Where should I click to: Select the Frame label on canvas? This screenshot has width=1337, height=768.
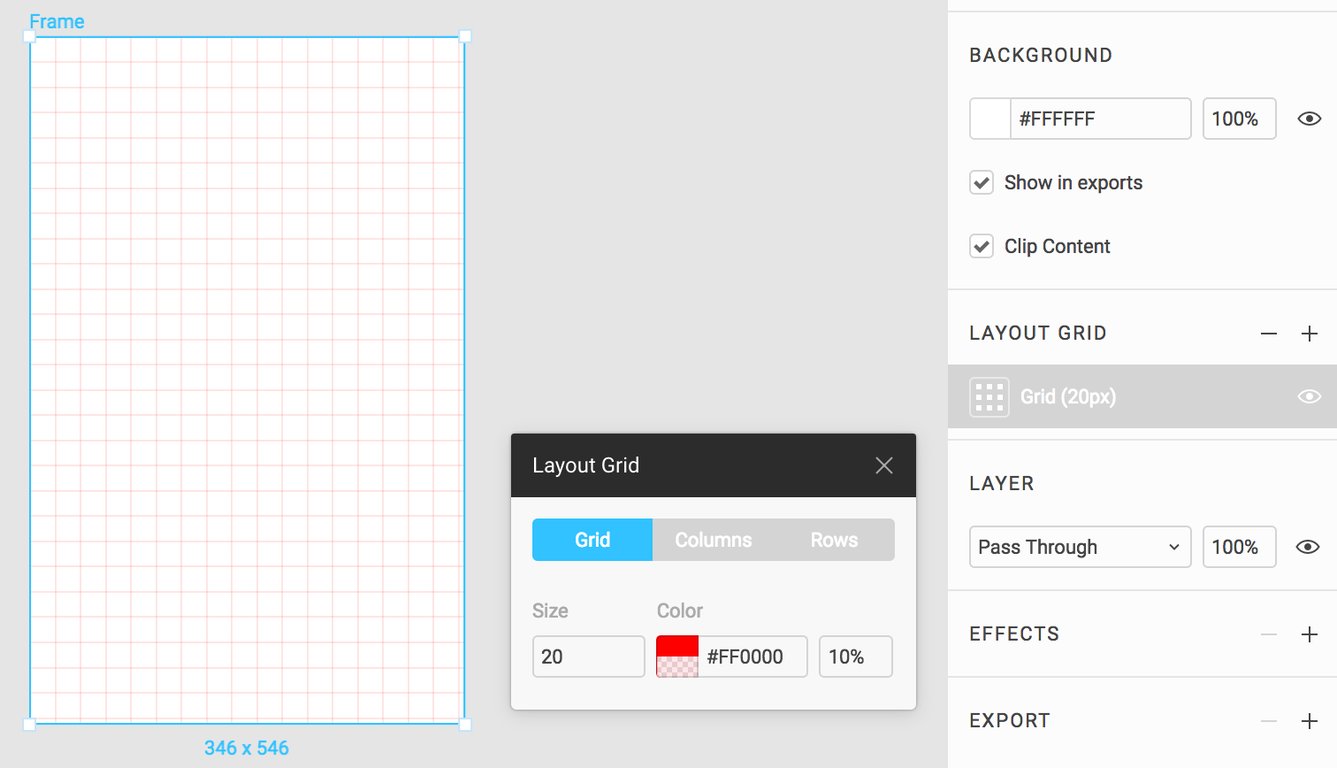click(57, 21)
